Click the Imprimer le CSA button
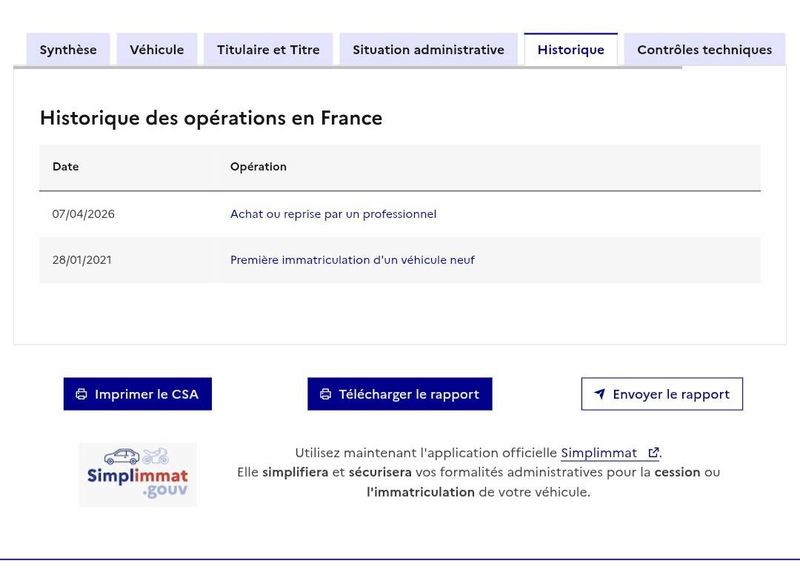Image resolution: width=800 pixels, height=581 pixels. pyautogui.click(x=138, y=394)
